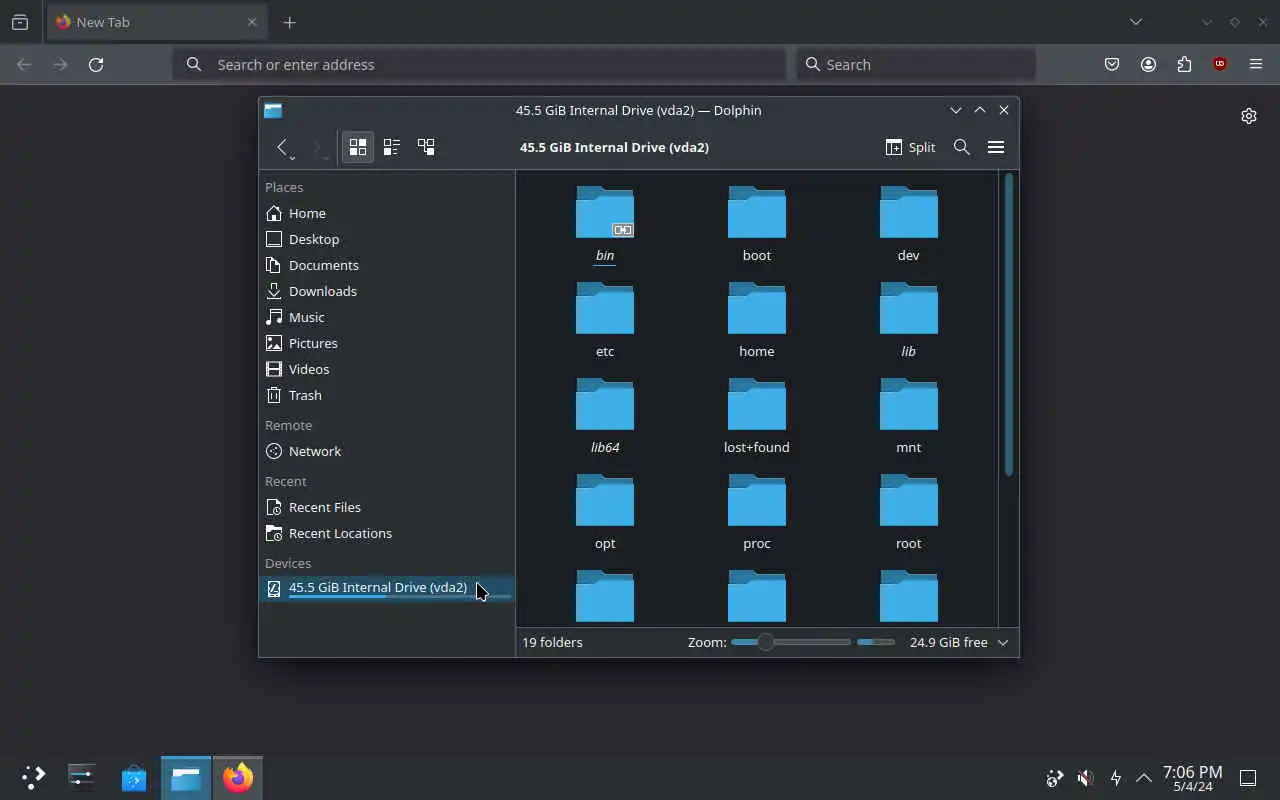Personalize new tab with gear icon
The image size is (1280, 800).
[x=1249, y=116]
